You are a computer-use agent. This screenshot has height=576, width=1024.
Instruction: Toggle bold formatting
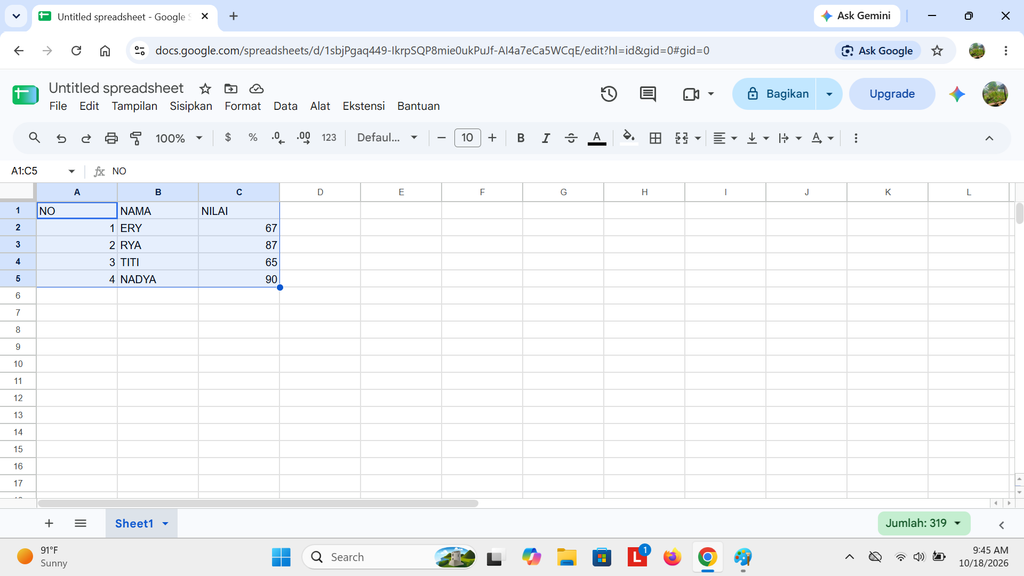pyautogui.click(x=520, y=138)
